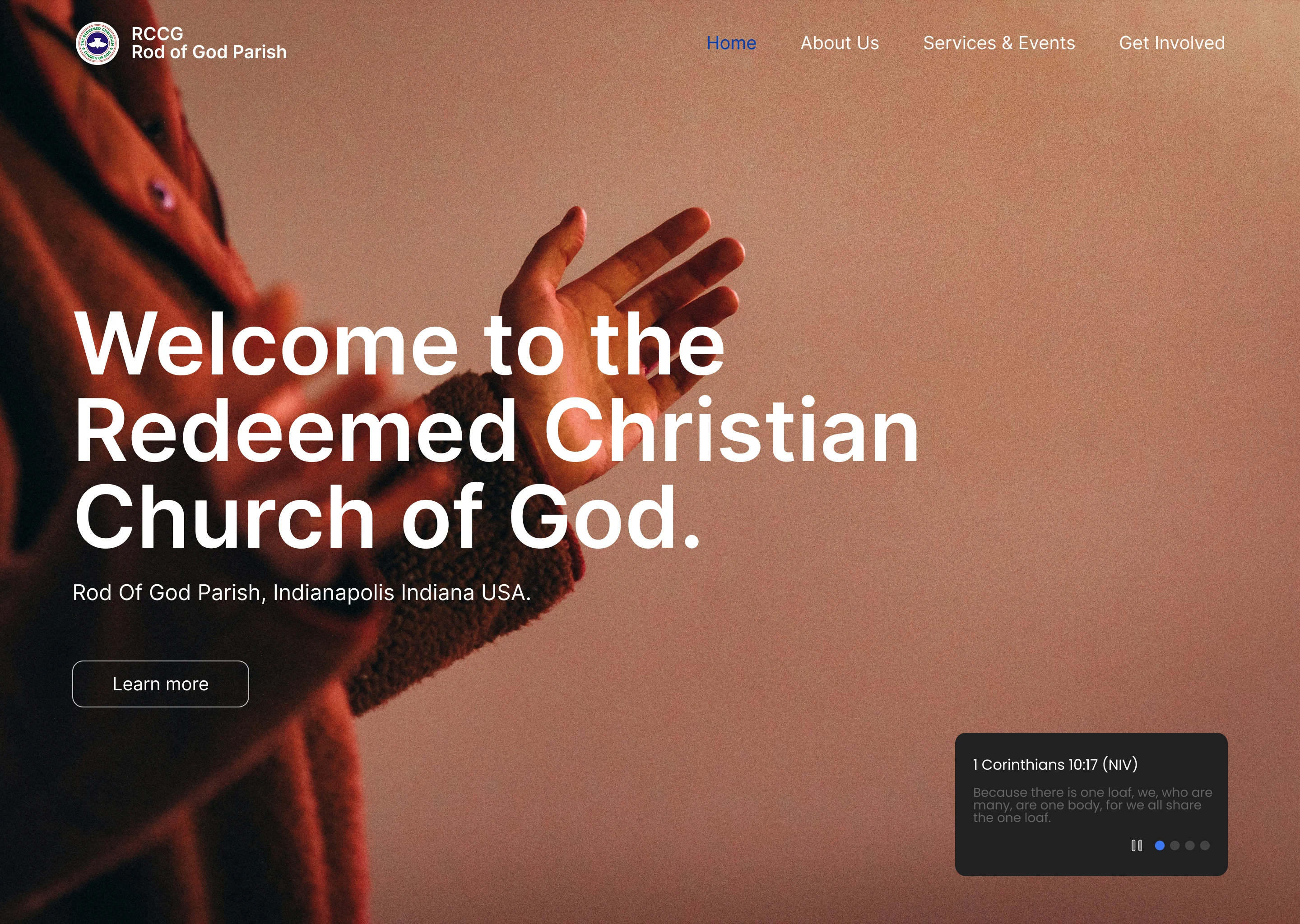
Task: Click the Learn more button
Action: click(x=161, y=684)
